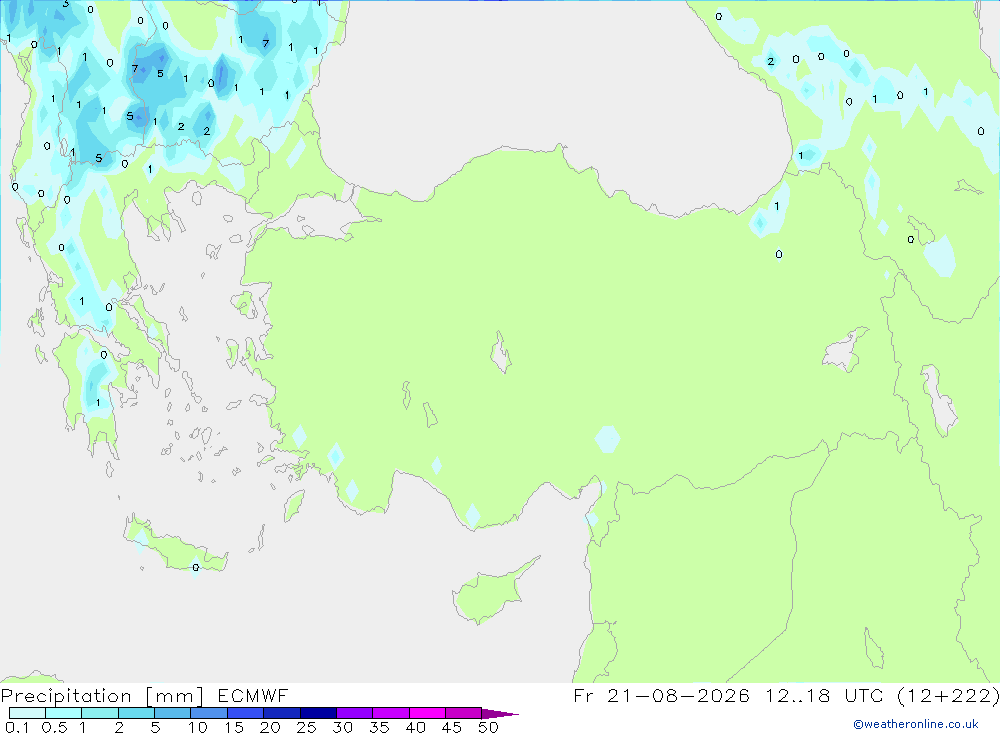This screenshot has width=1000, height=733.
Task: Select the 45 to 50 legend swatch
Action: [464, 713]
